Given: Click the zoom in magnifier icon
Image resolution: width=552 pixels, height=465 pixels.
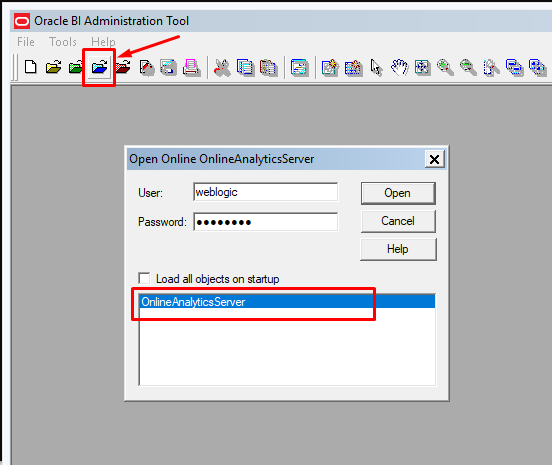Looking at the screenshot, I should [445, 68].
